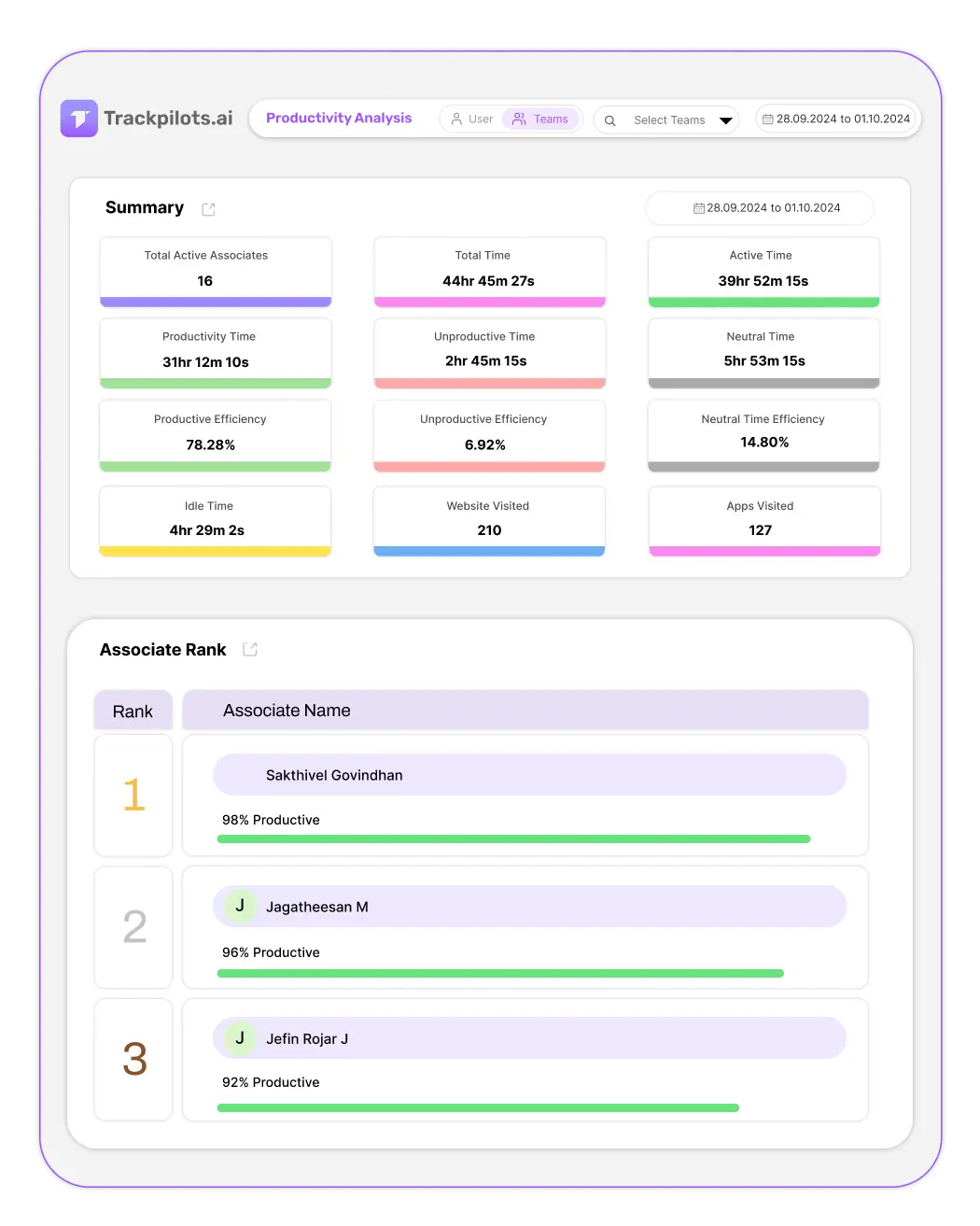The width and height of the screenshot is (980, 1226).
Task: Switch view to Teams mode
Action: coord(540,120)
